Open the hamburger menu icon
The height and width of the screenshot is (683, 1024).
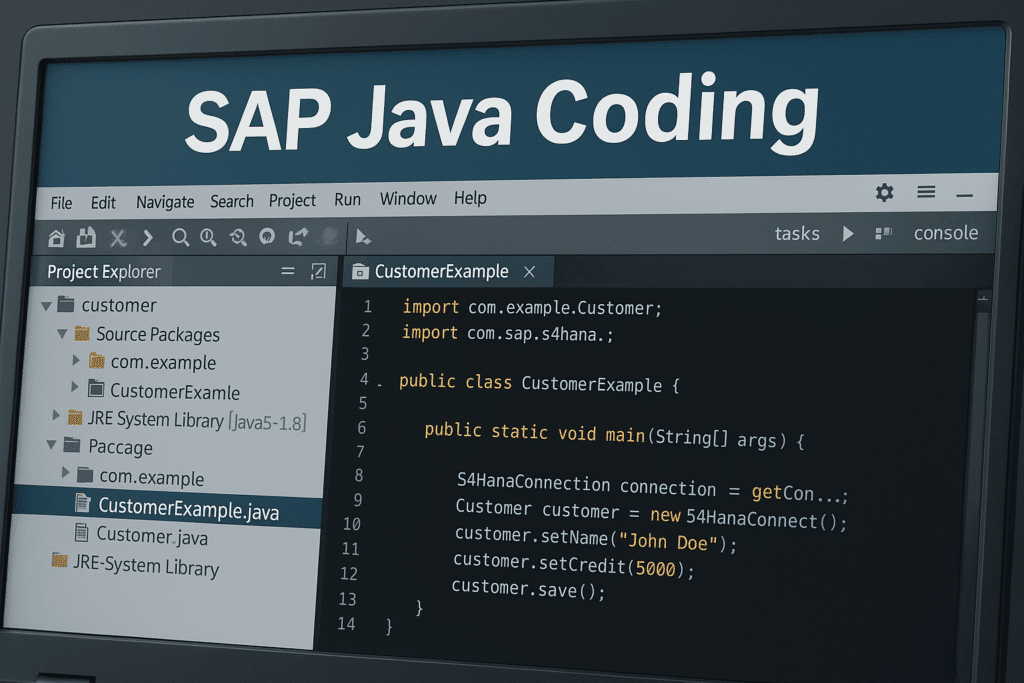[926, 192]
